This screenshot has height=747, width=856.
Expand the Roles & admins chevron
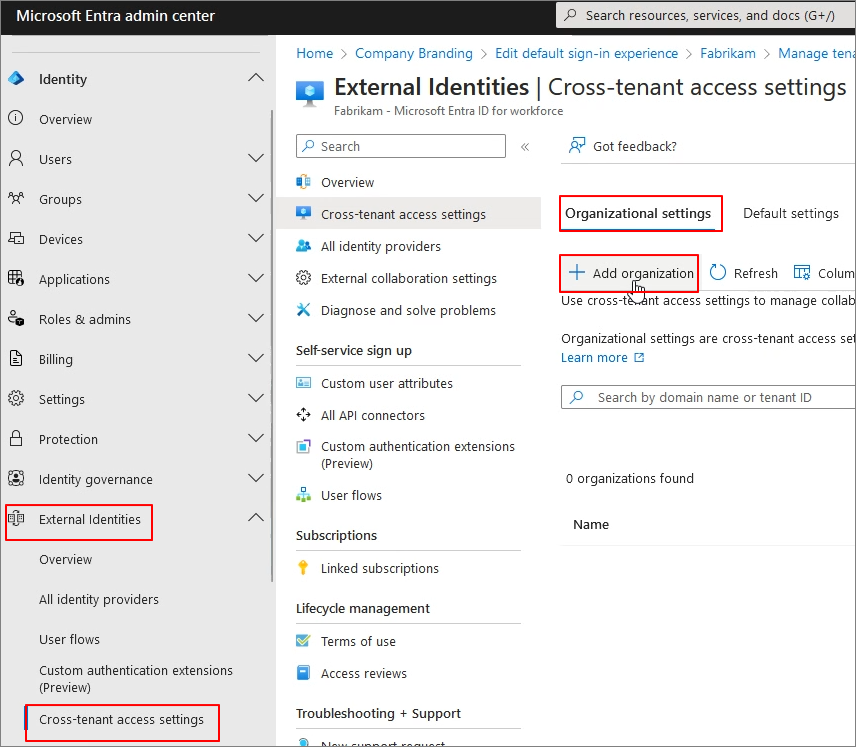255,318
